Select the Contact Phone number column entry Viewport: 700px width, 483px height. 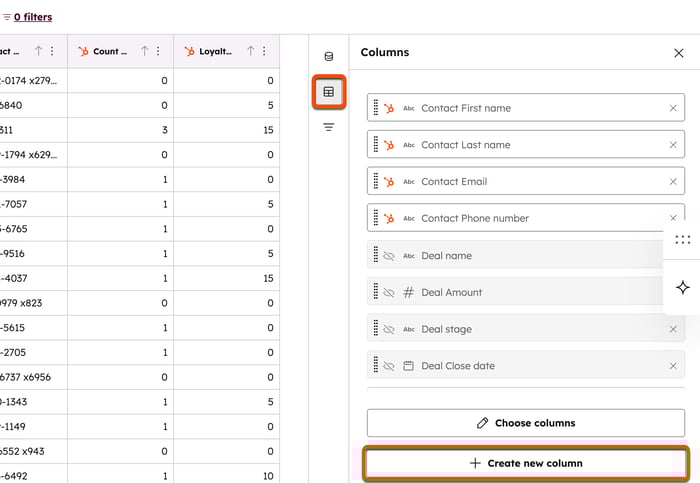pyautogui.click(x=526, y=217)
